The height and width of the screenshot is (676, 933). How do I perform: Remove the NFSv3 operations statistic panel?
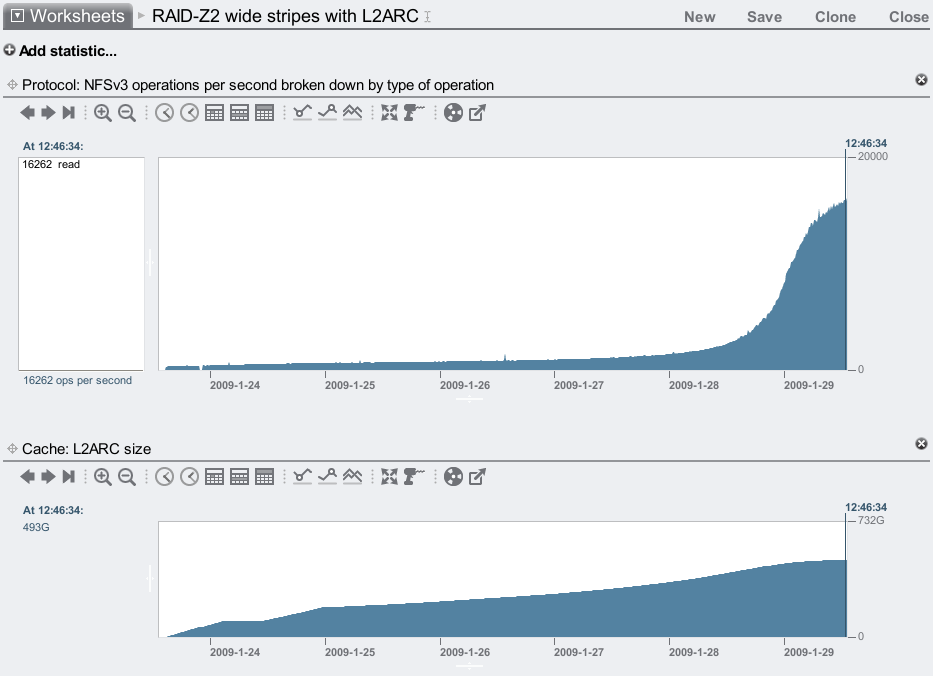coord(921,80)
